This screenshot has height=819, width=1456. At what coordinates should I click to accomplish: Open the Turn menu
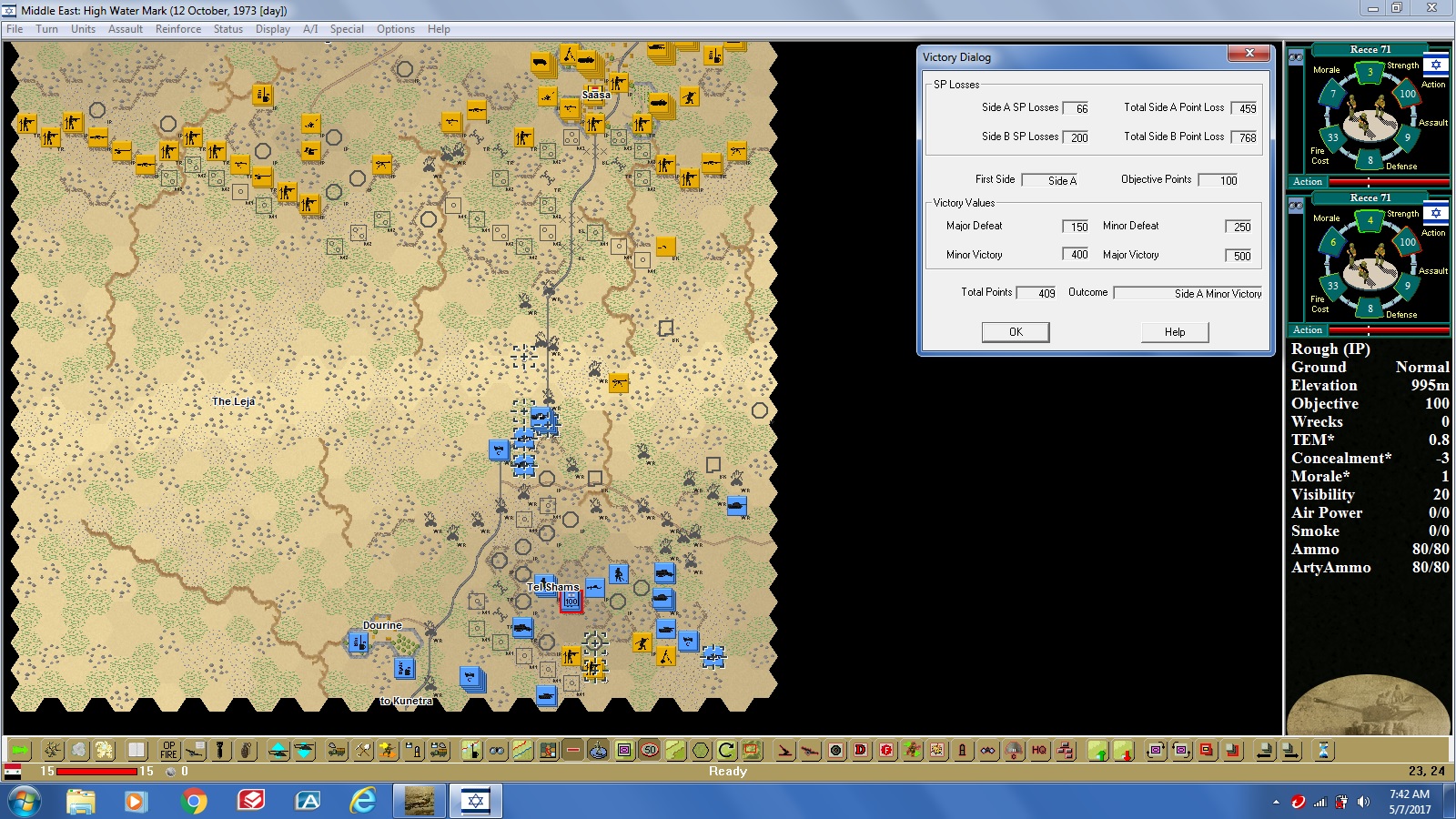46,29
